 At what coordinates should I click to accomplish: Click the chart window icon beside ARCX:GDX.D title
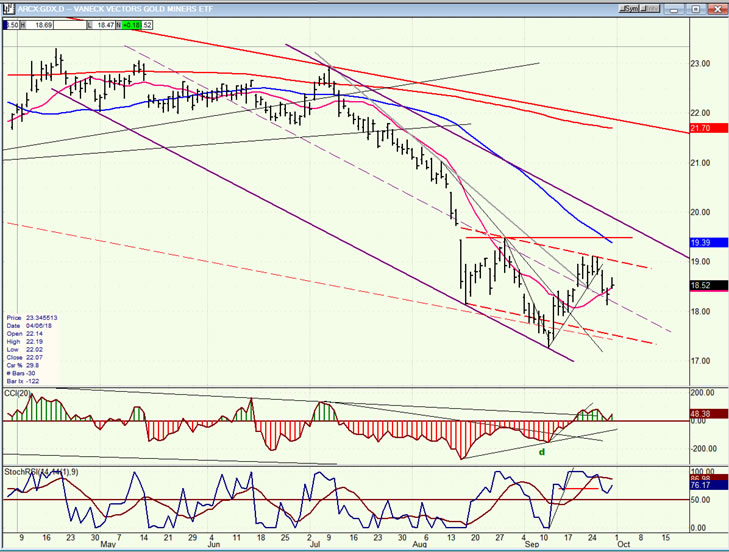click(9, 9)
